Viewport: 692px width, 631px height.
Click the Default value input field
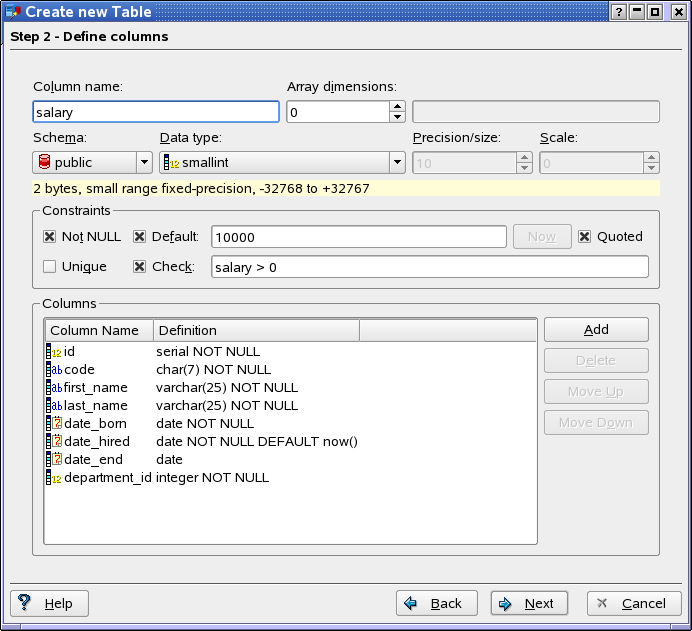coord(359,237)
